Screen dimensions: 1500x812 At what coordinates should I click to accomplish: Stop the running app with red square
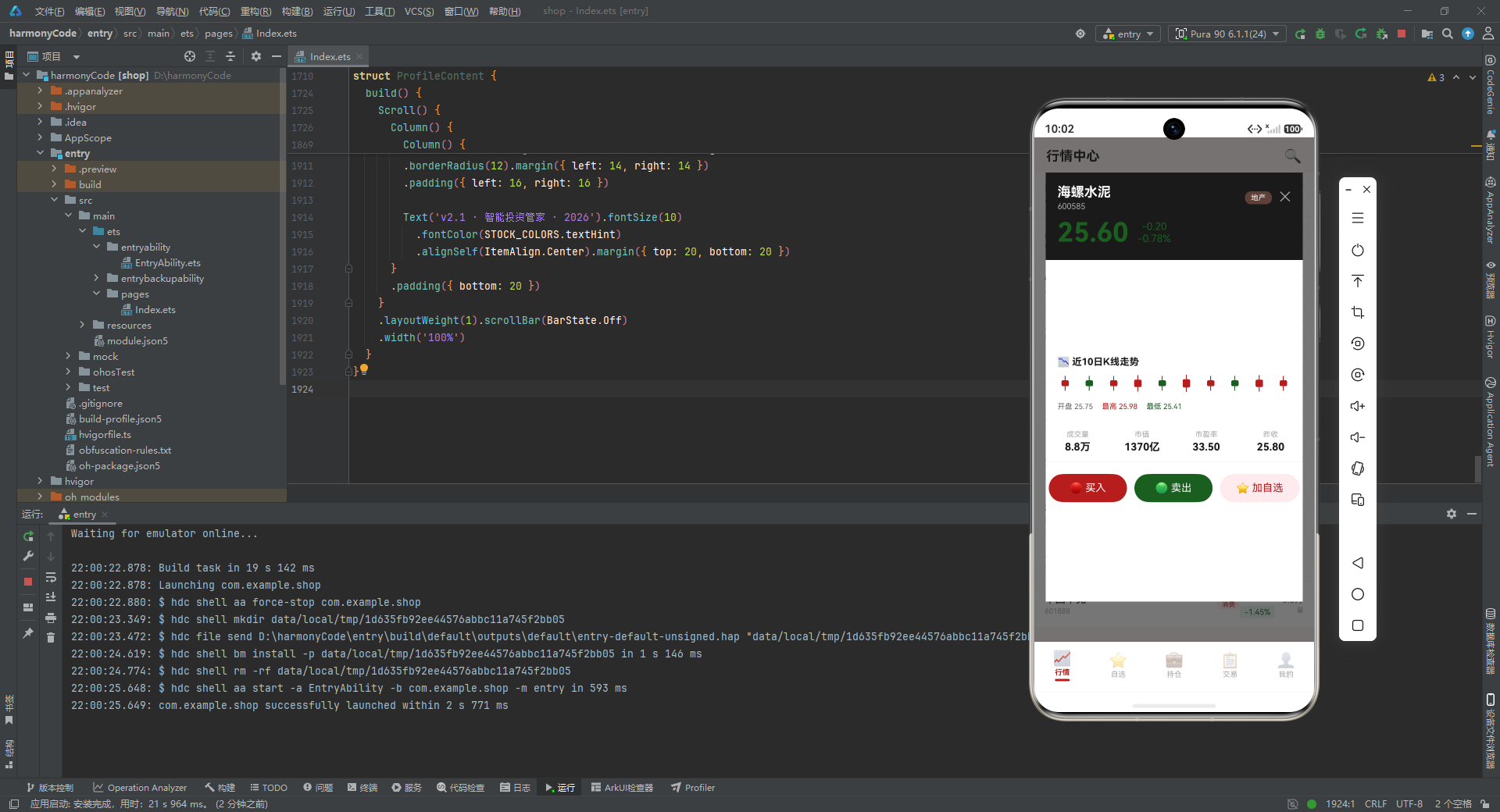tap(1402, 34)
